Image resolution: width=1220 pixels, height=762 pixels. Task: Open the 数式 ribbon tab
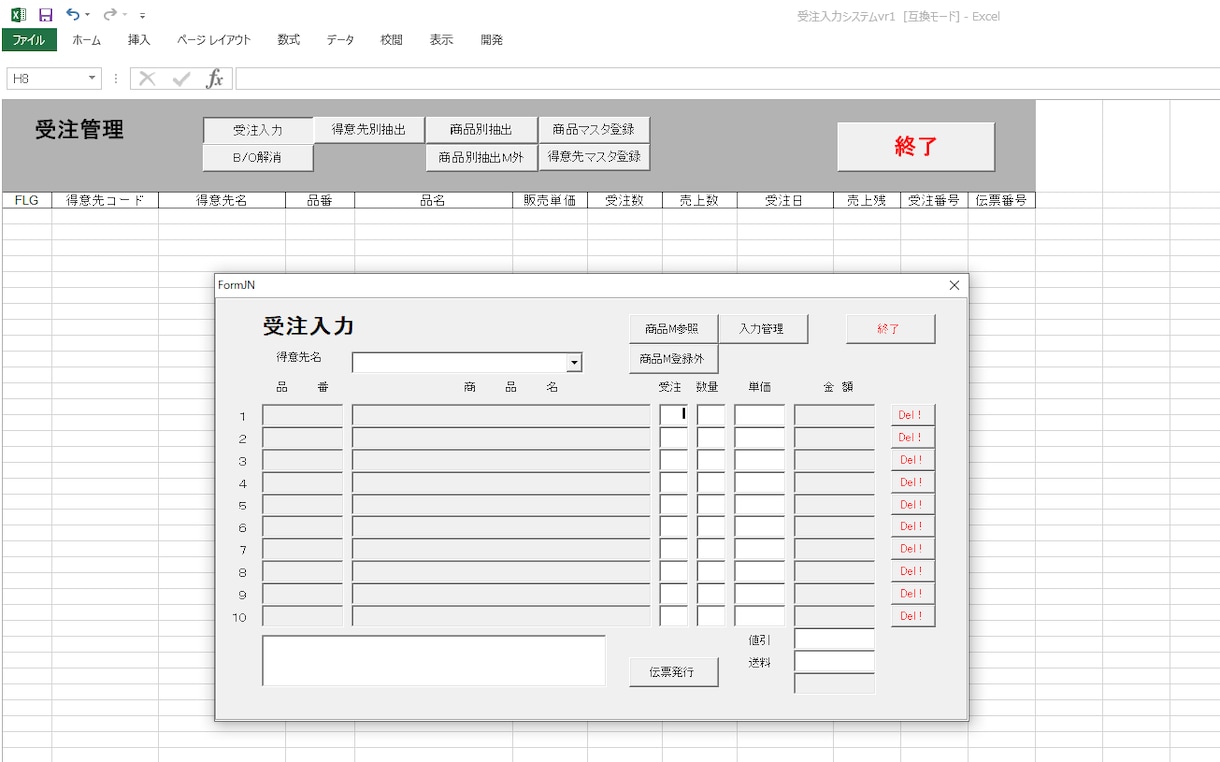click(289, 40)
